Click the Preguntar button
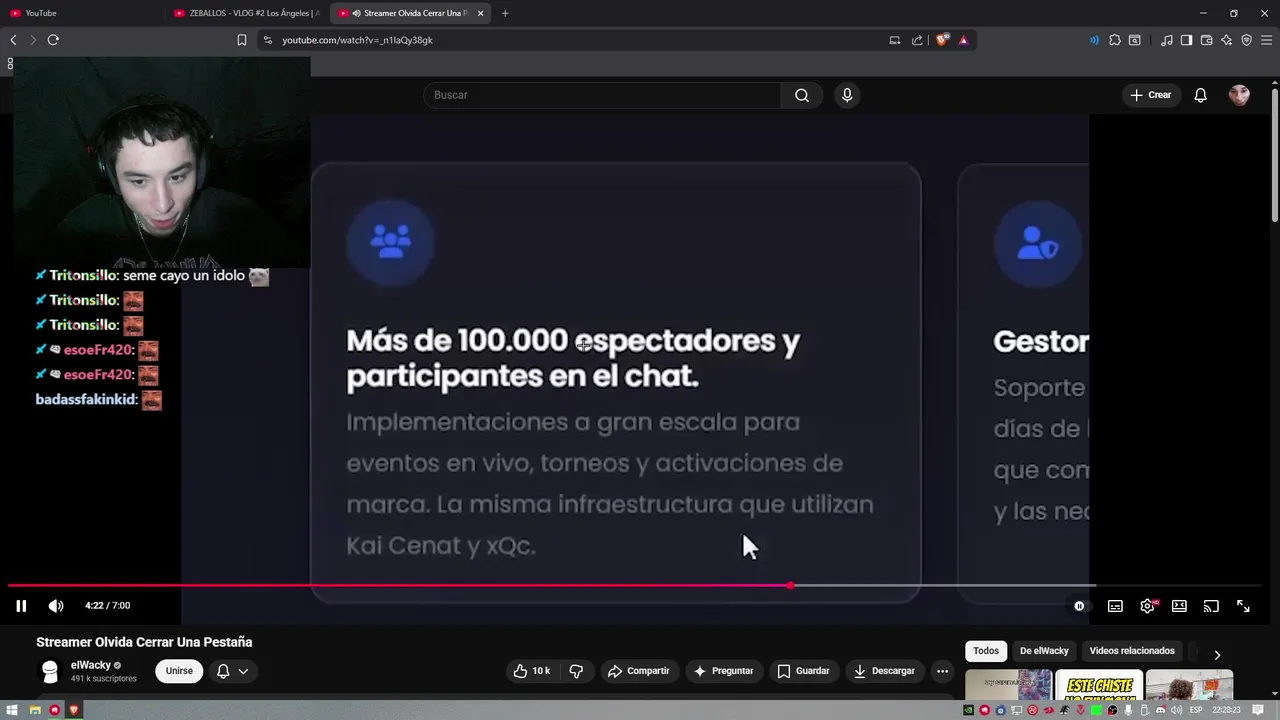 coord(723,671)
